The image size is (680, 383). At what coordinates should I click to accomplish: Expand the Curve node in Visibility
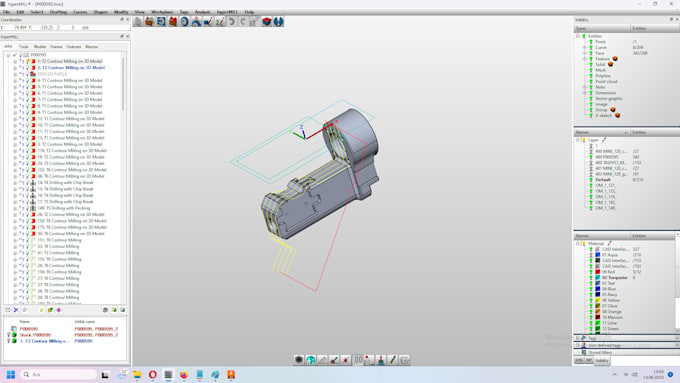[x=584, y=47]
